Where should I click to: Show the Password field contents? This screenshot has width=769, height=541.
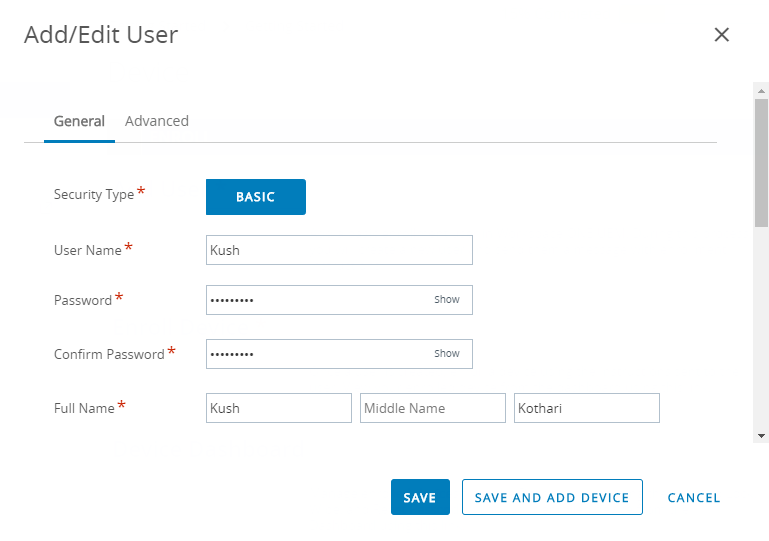(447, 300)
